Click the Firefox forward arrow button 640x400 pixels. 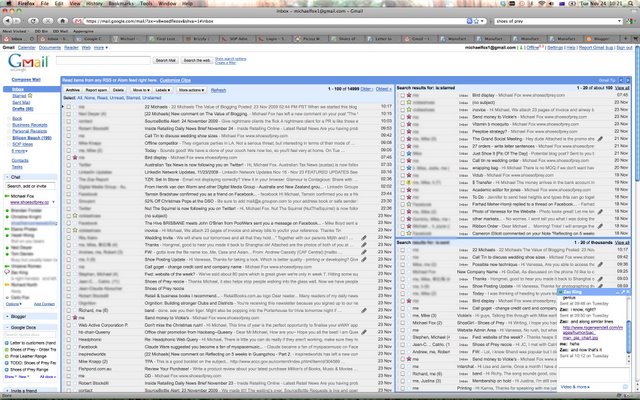17,21
